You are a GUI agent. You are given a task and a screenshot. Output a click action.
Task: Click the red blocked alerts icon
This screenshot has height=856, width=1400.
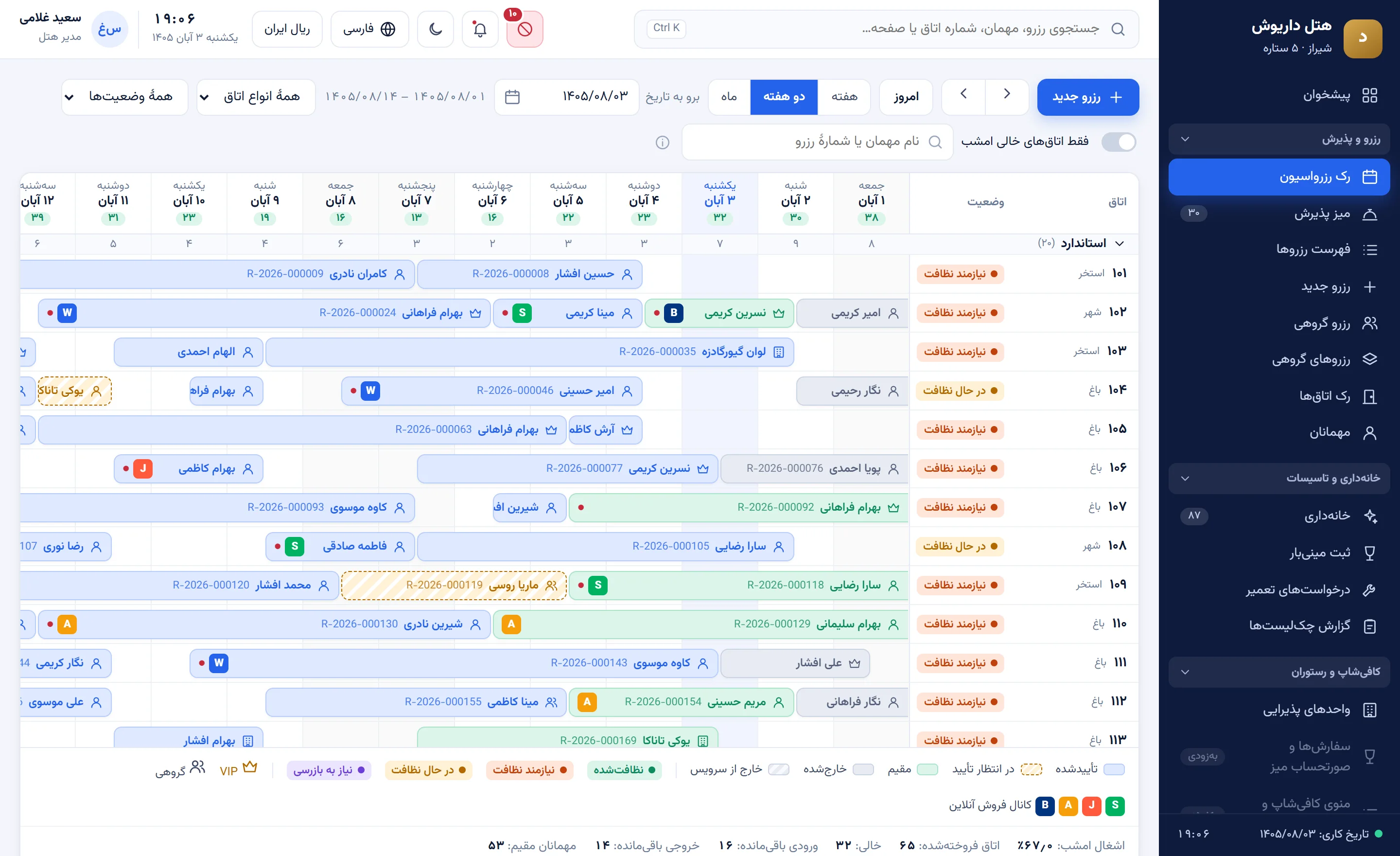pyautogui.click(x=525, y=29)
